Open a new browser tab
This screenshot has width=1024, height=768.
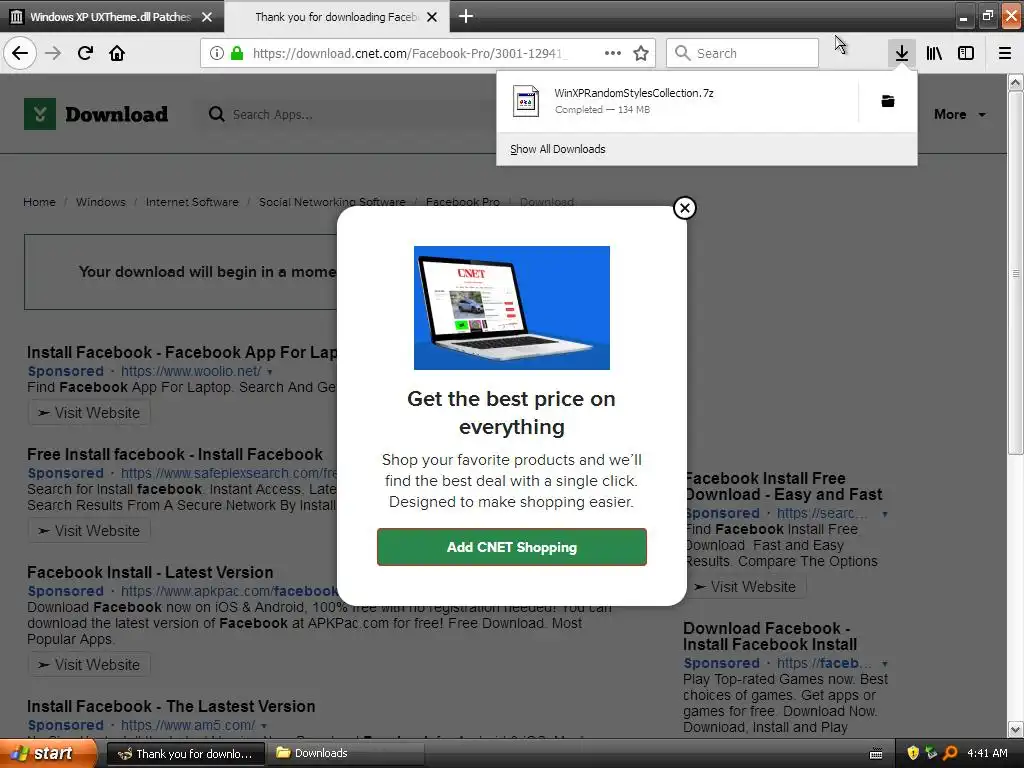[x=466, y=16]
